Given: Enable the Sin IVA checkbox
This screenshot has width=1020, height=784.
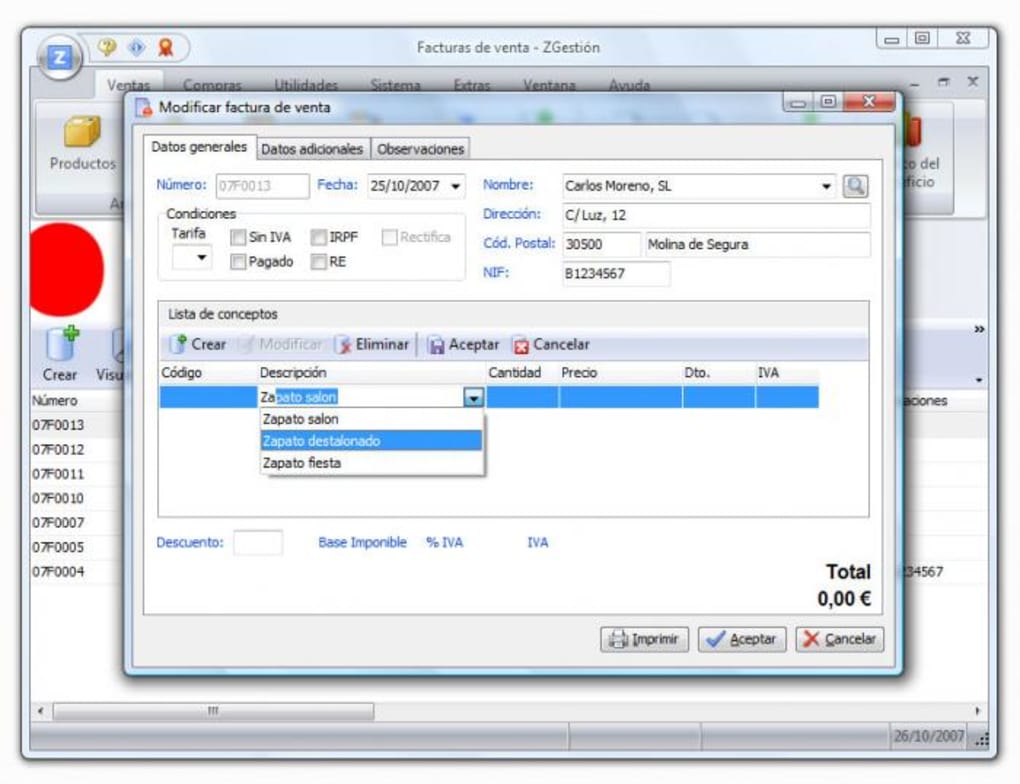Looking at the screenshot, I should click(238, 238).
